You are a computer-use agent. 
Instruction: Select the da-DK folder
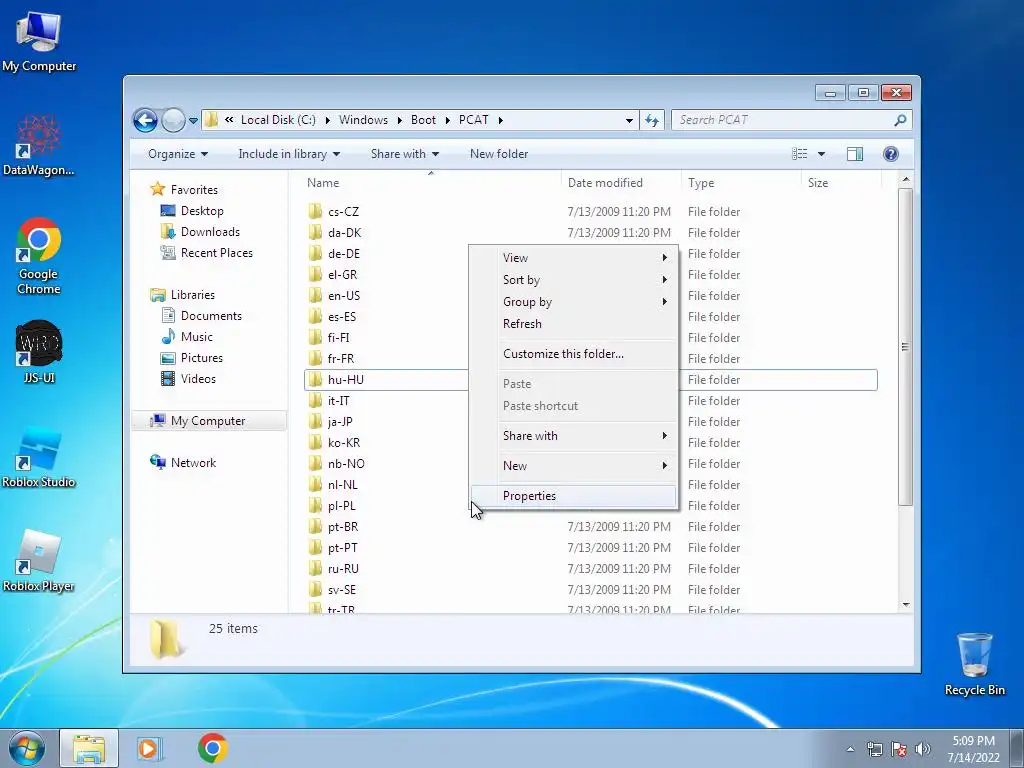click(x=344, y=232)
